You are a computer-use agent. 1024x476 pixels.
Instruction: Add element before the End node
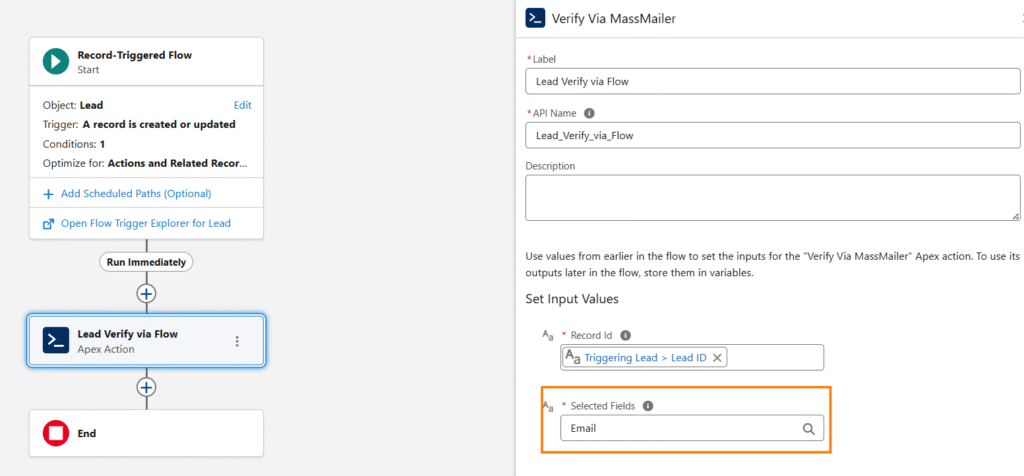coord(147,387)
